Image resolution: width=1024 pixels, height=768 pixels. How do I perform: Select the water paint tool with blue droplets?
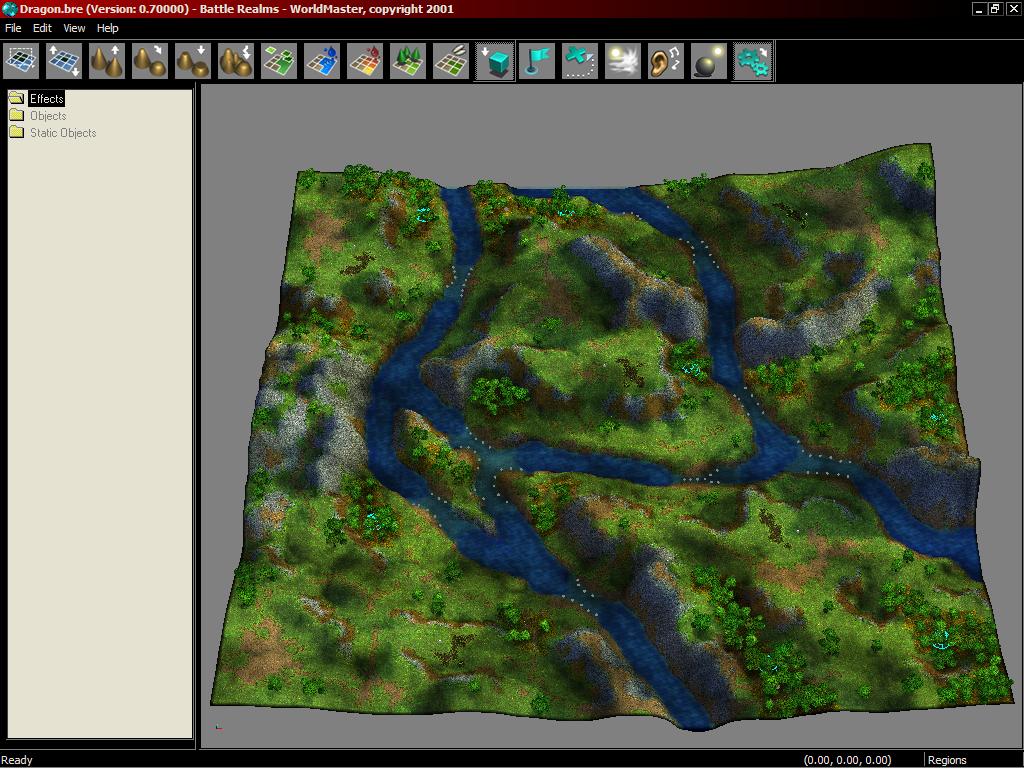[x=322, y=61]
